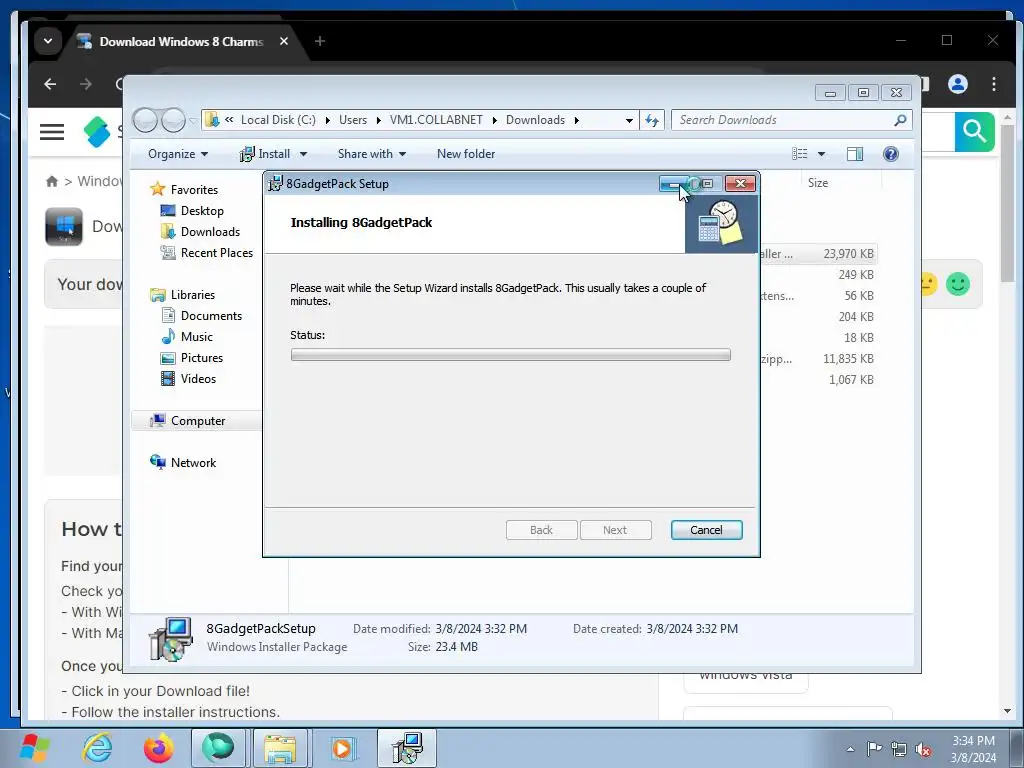Click the Install button in Explorer toolbar

click(x=265, y=153)
